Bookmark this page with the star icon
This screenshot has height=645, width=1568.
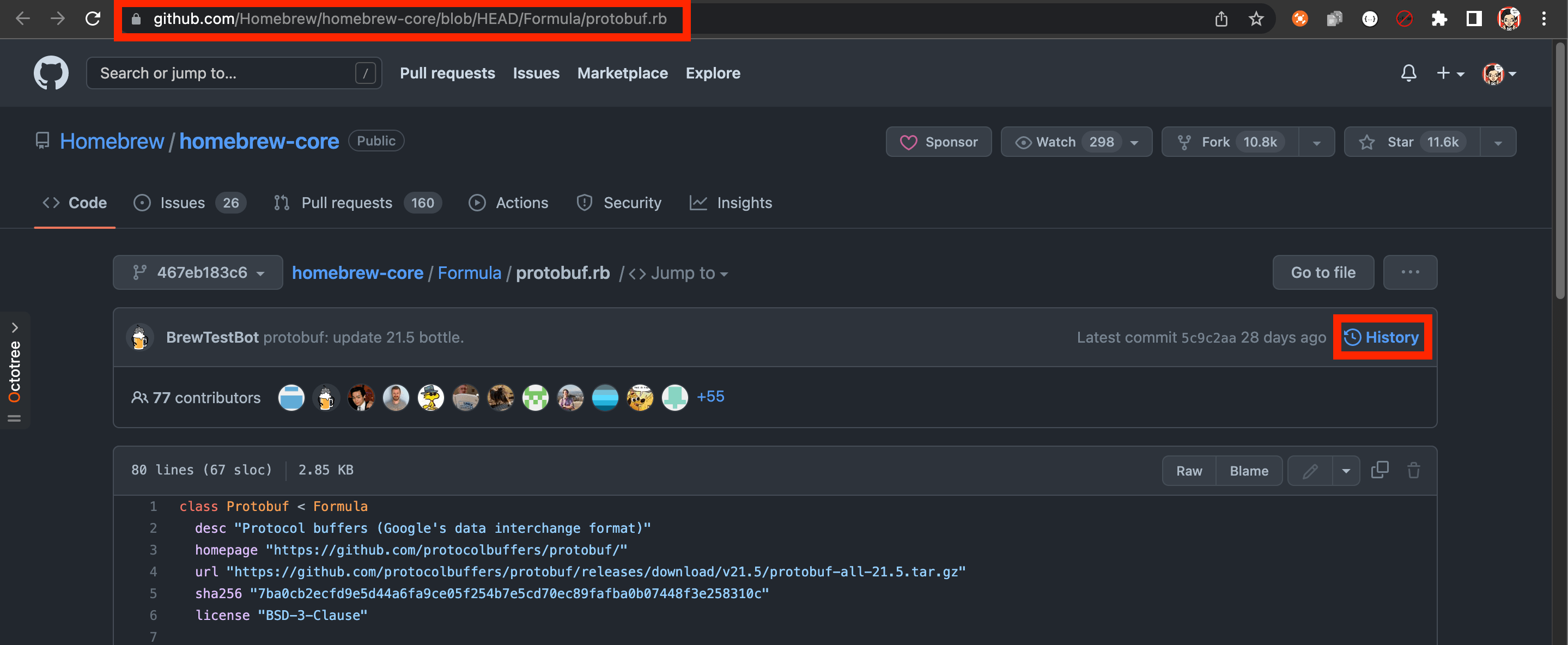coord(1256,20)
